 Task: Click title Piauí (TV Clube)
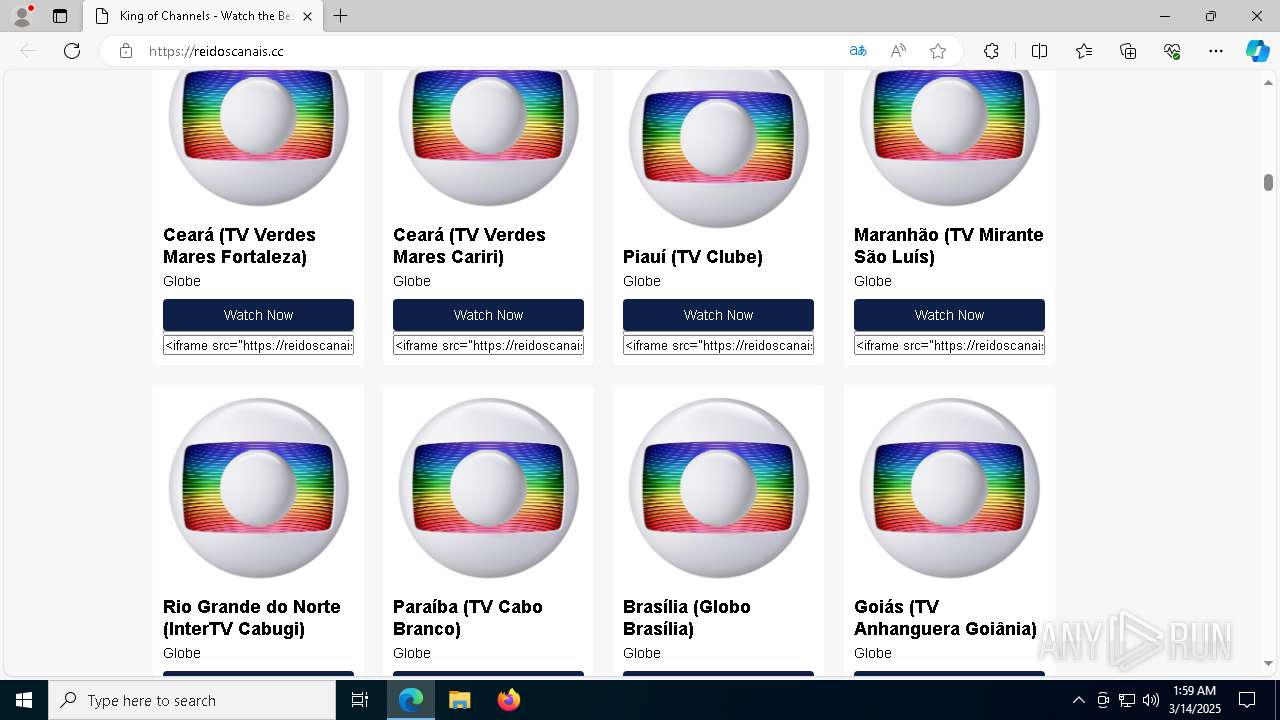[693, 257]
